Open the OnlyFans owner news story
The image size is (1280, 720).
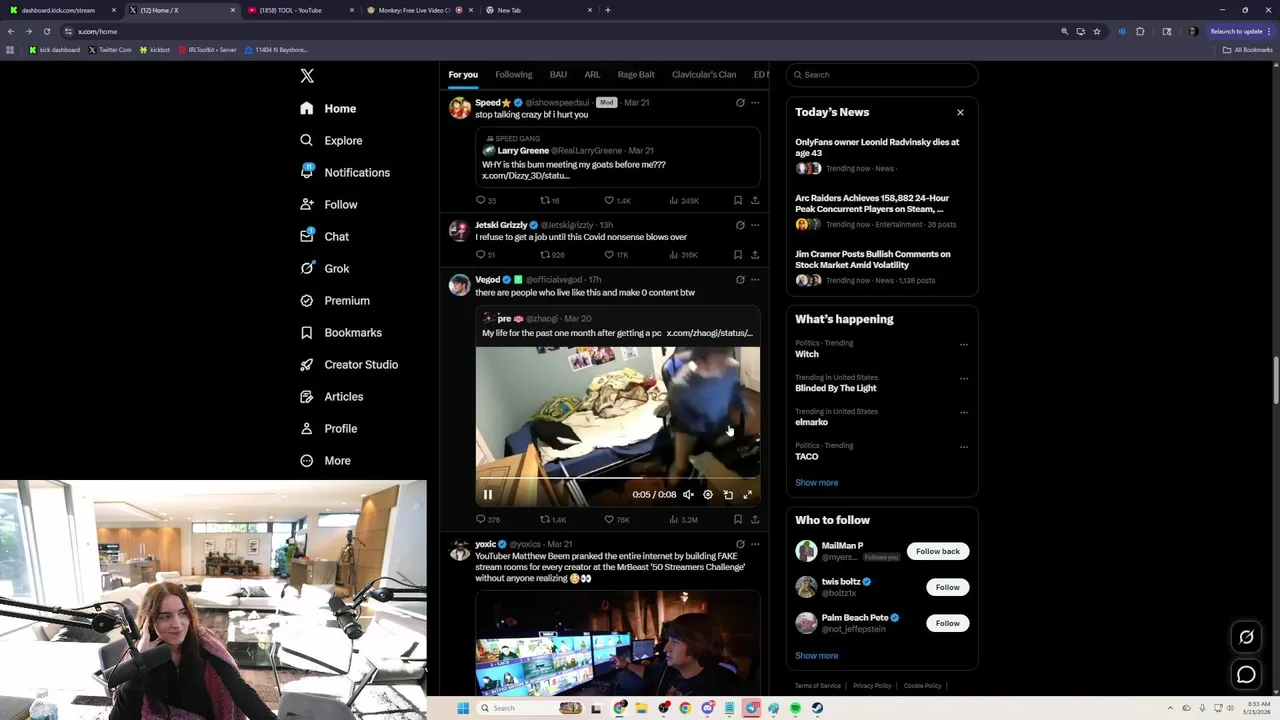coord(877,147)
